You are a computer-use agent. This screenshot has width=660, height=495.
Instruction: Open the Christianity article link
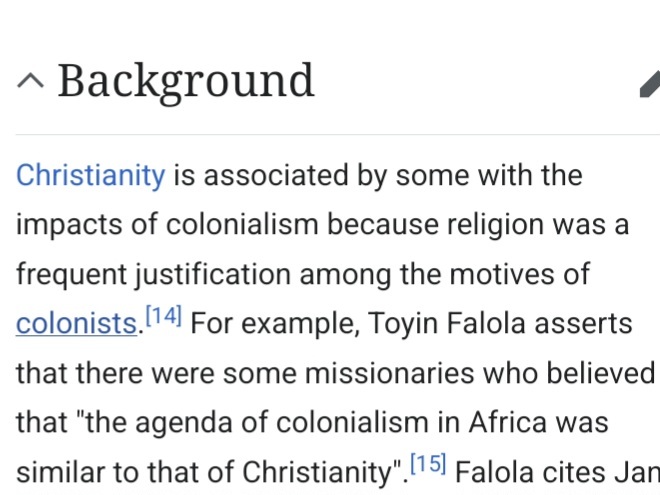coord(90,176)
